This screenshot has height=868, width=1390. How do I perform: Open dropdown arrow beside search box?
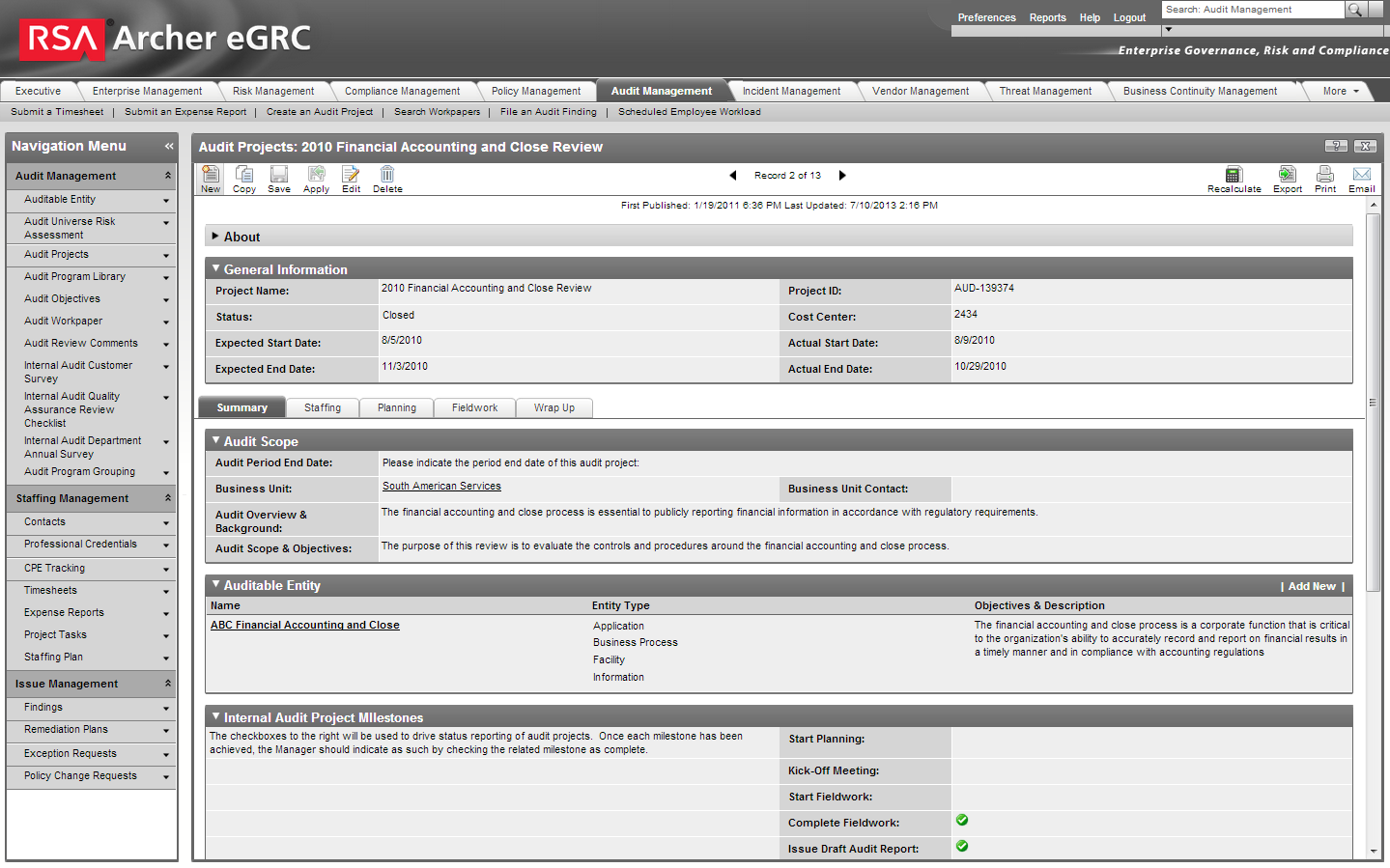1168,30
